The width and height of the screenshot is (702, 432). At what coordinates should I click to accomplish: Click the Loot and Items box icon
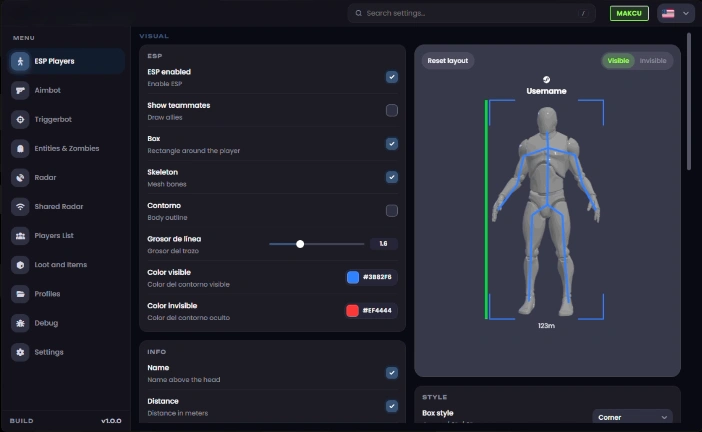(x=20, y=265)
